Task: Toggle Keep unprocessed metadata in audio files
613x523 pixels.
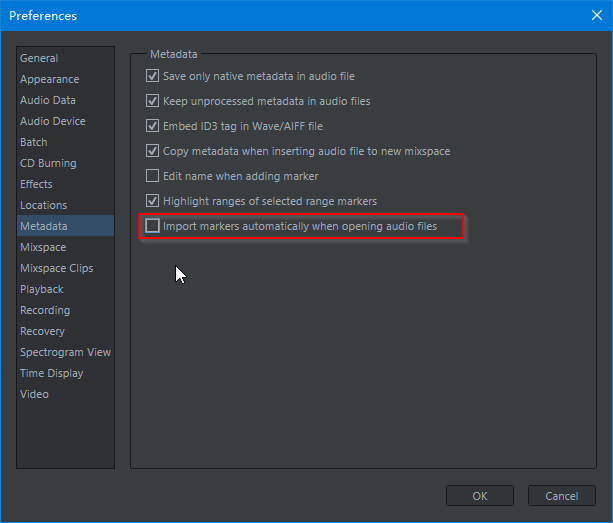Action: tap(153, 101)
